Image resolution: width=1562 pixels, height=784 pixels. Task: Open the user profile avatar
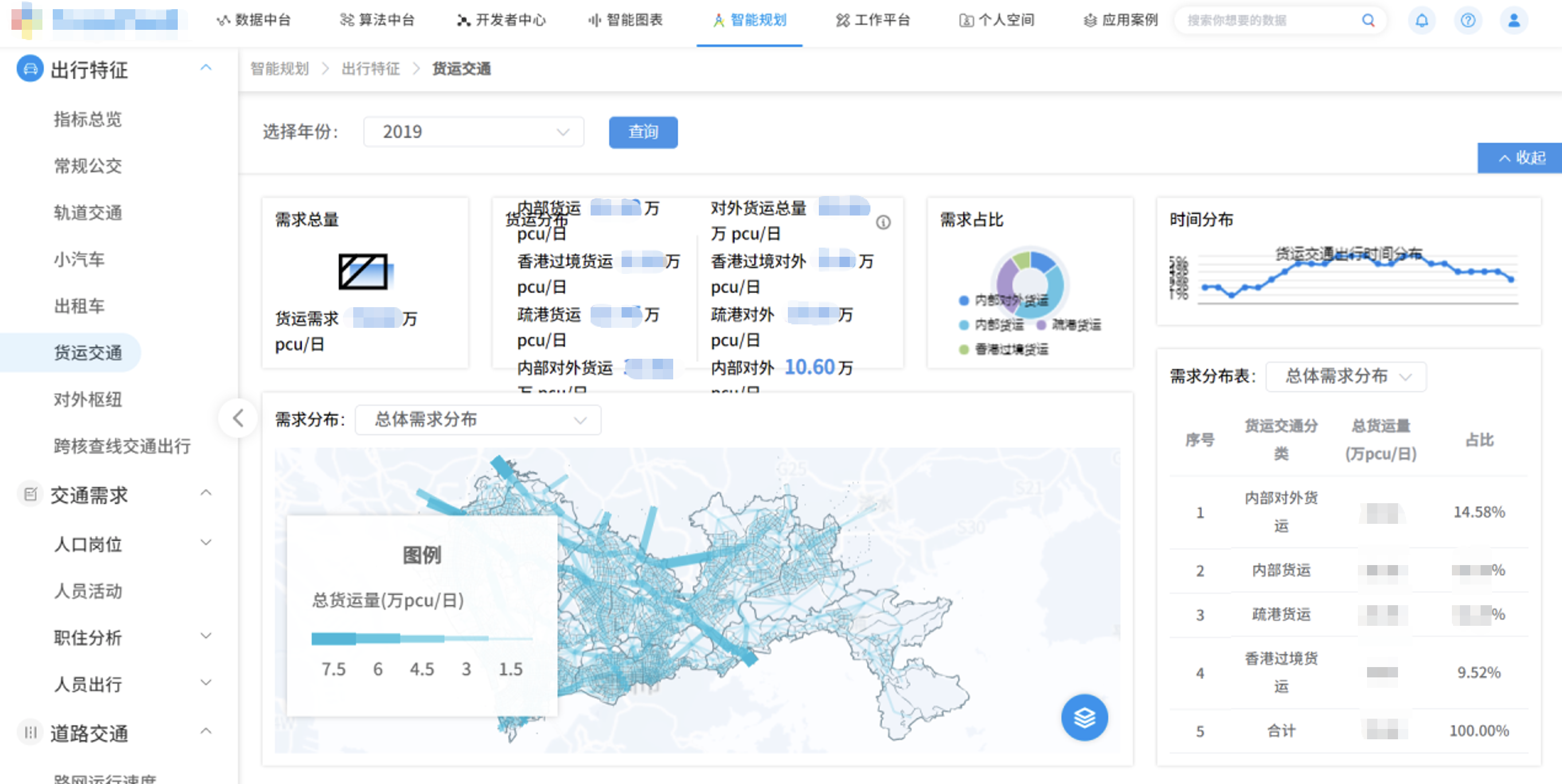point(1513,21)
